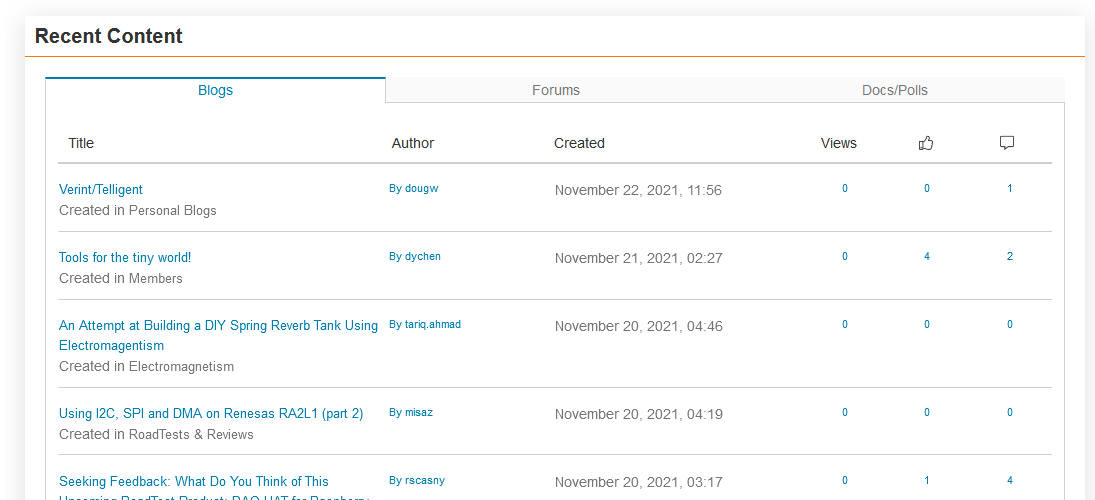Open the Verint/Telligent blog post

click(101, 189)
